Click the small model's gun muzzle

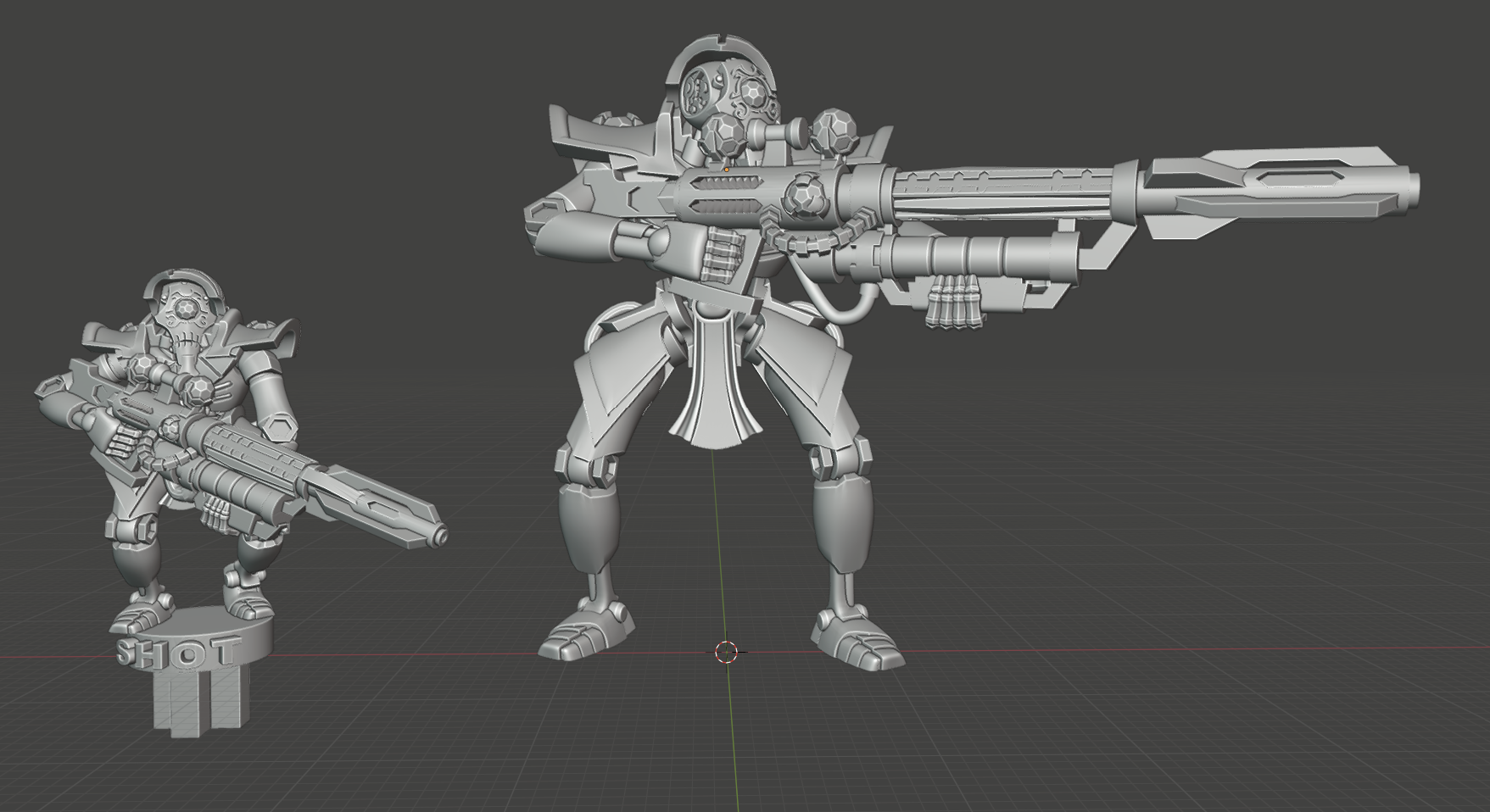440,536
